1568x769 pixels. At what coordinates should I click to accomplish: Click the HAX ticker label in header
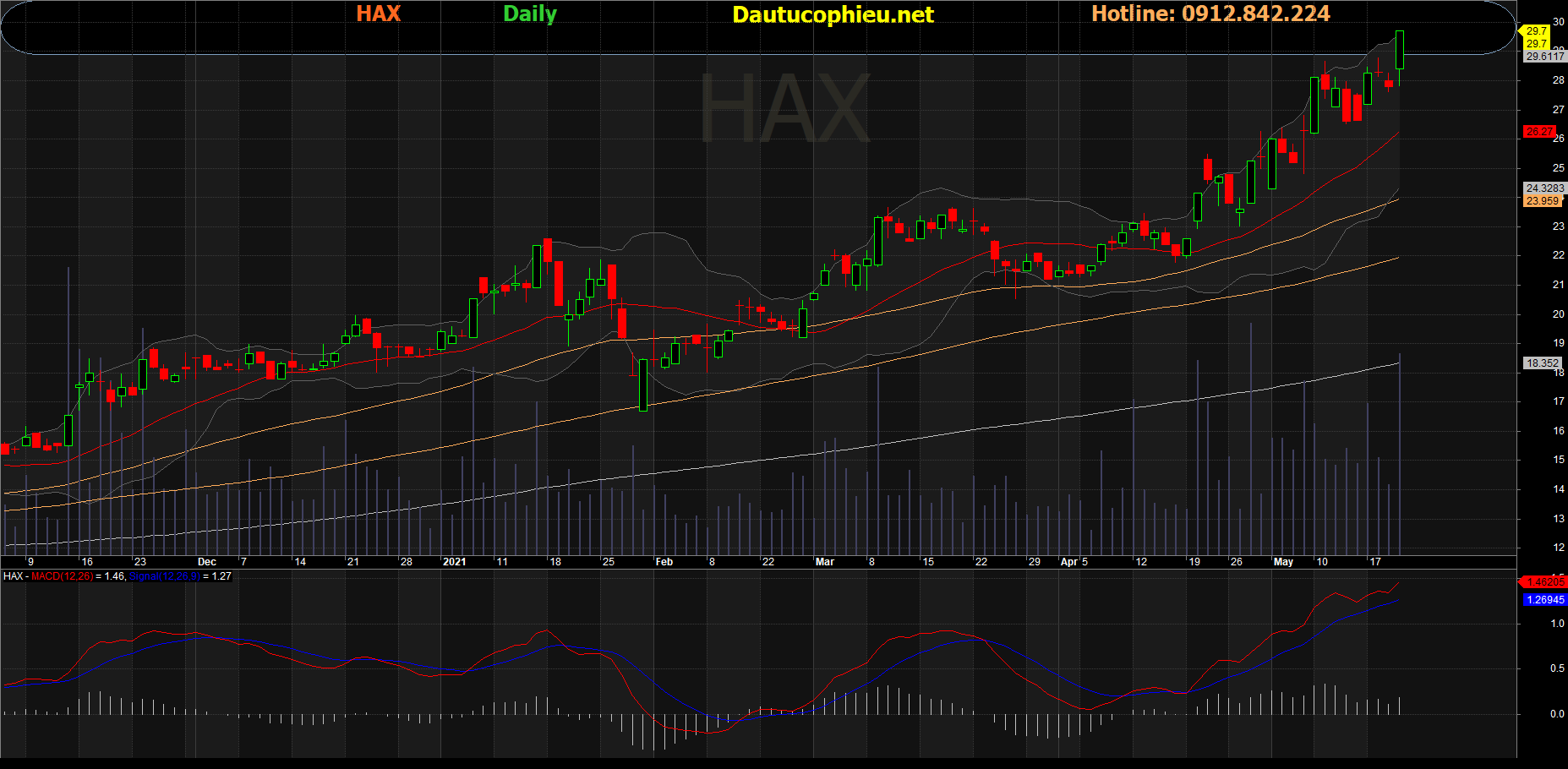378,14
